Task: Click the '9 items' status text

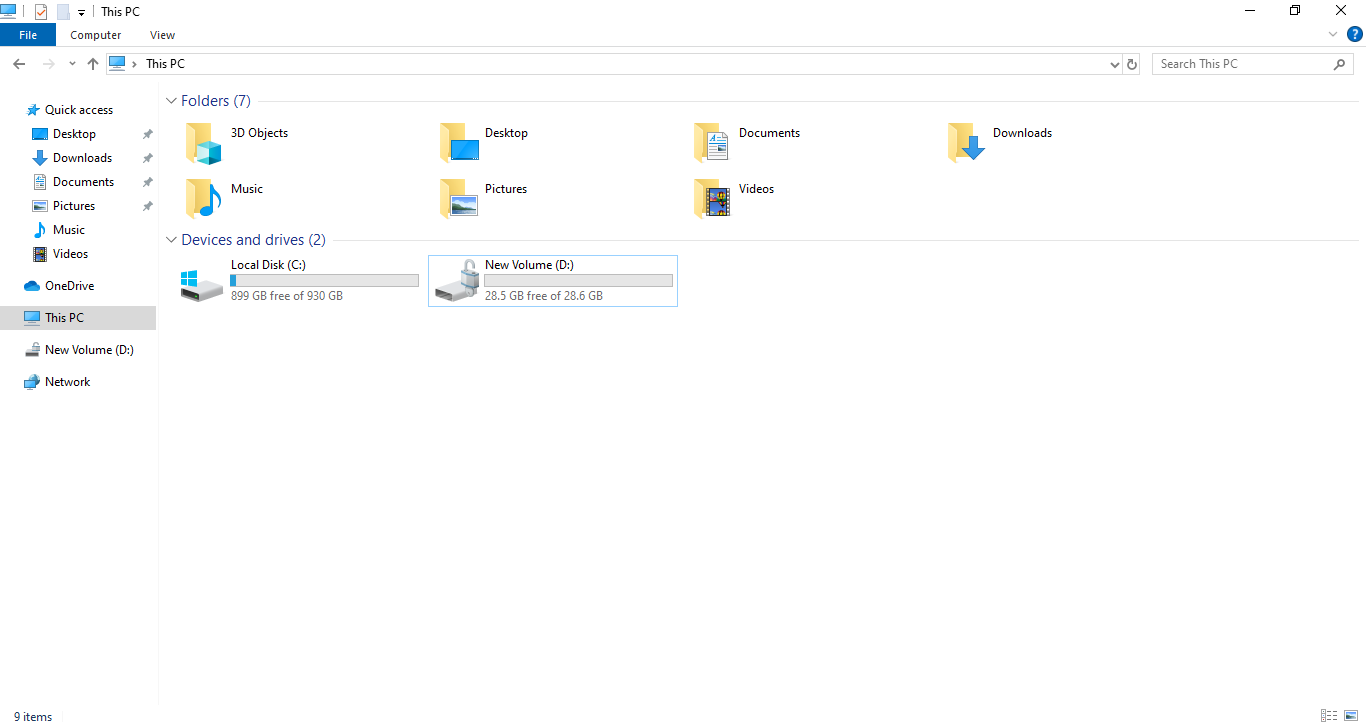Action: 33,717
